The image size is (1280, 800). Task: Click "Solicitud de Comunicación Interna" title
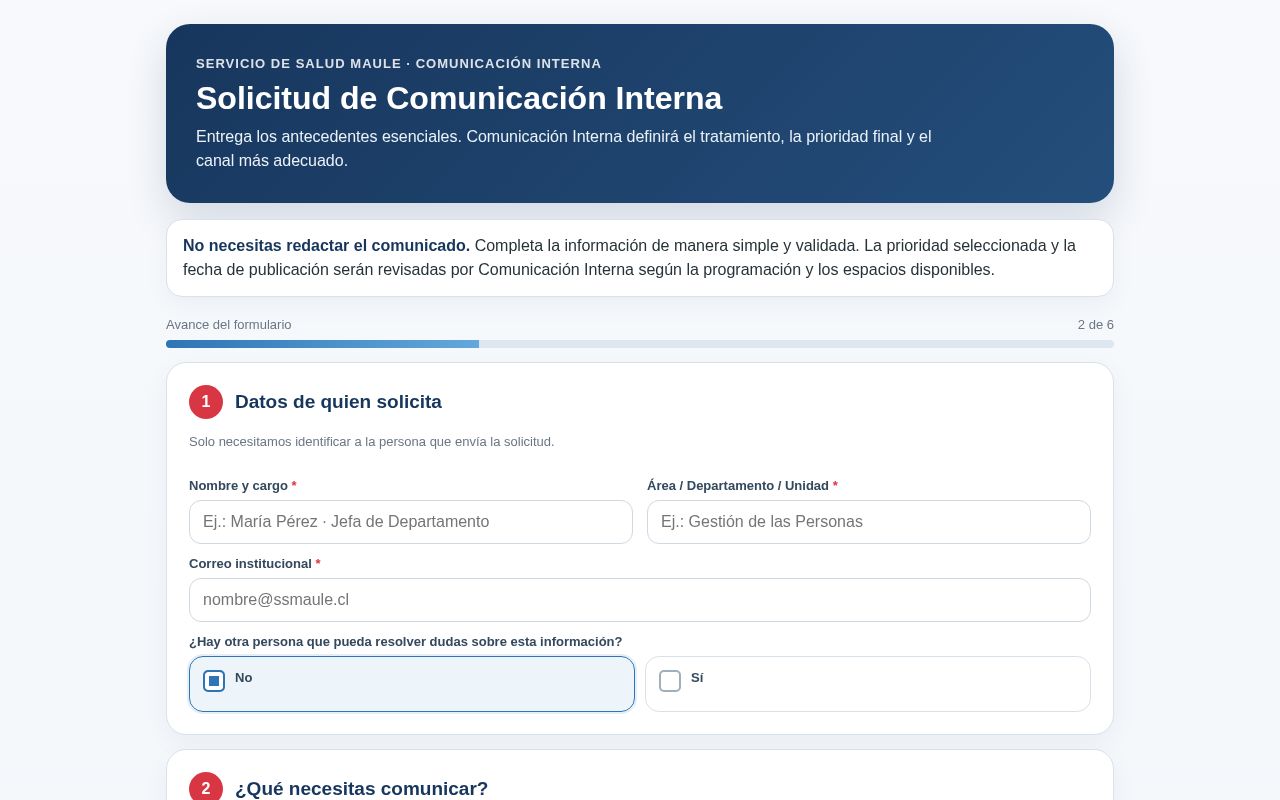point(459,98)
